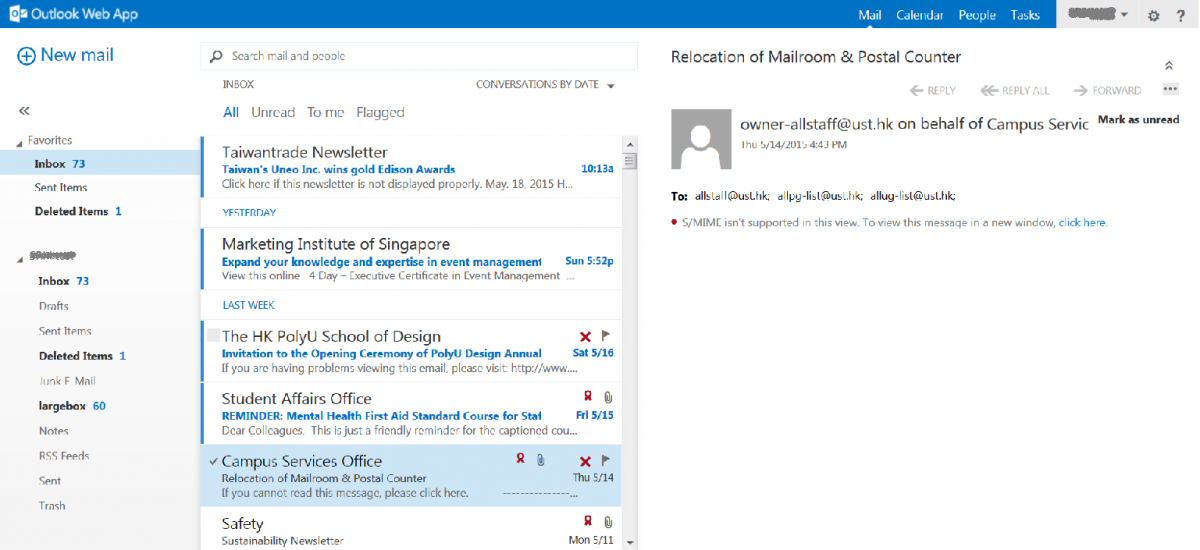The height and width of the screenshot is (550, 1200).
Task: Select the All filter tab
Action: (x=231, y=113)
